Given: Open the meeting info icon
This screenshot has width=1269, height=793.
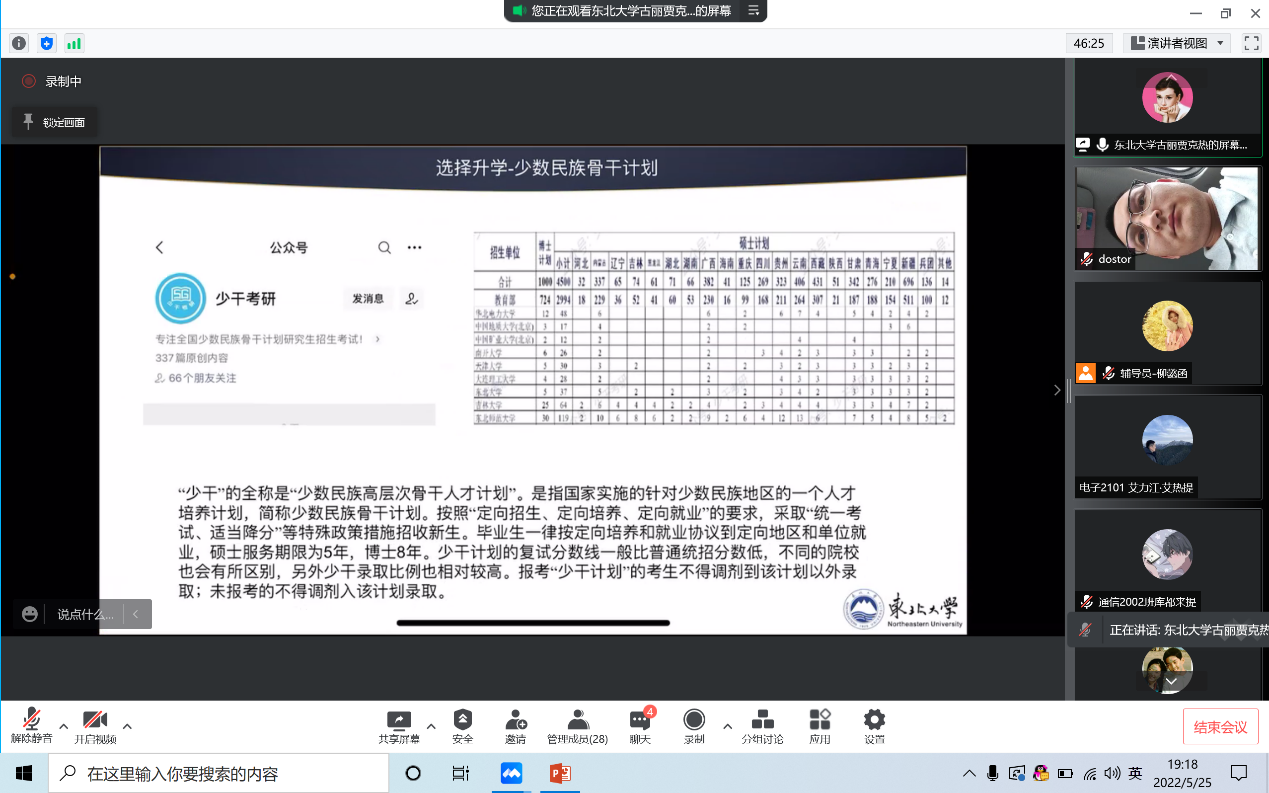Looking at the screenshot, I should click(x=19, y=43).
